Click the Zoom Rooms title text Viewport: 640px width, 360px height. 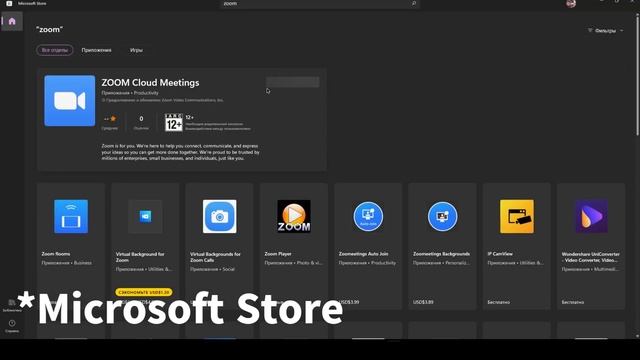pos(56,254)
